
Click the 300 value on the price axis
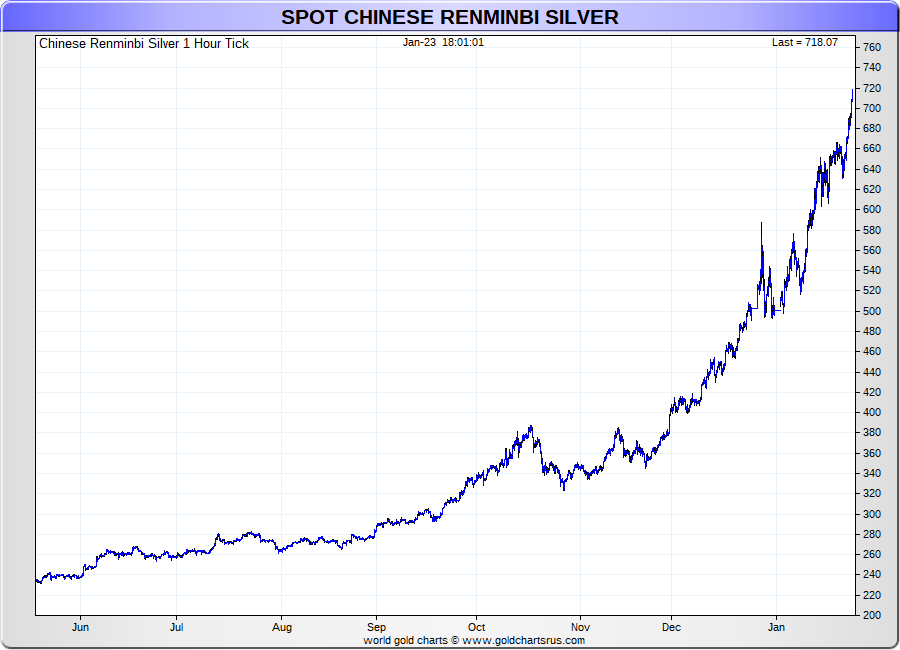pyautogui.click(x=871, y=514)
